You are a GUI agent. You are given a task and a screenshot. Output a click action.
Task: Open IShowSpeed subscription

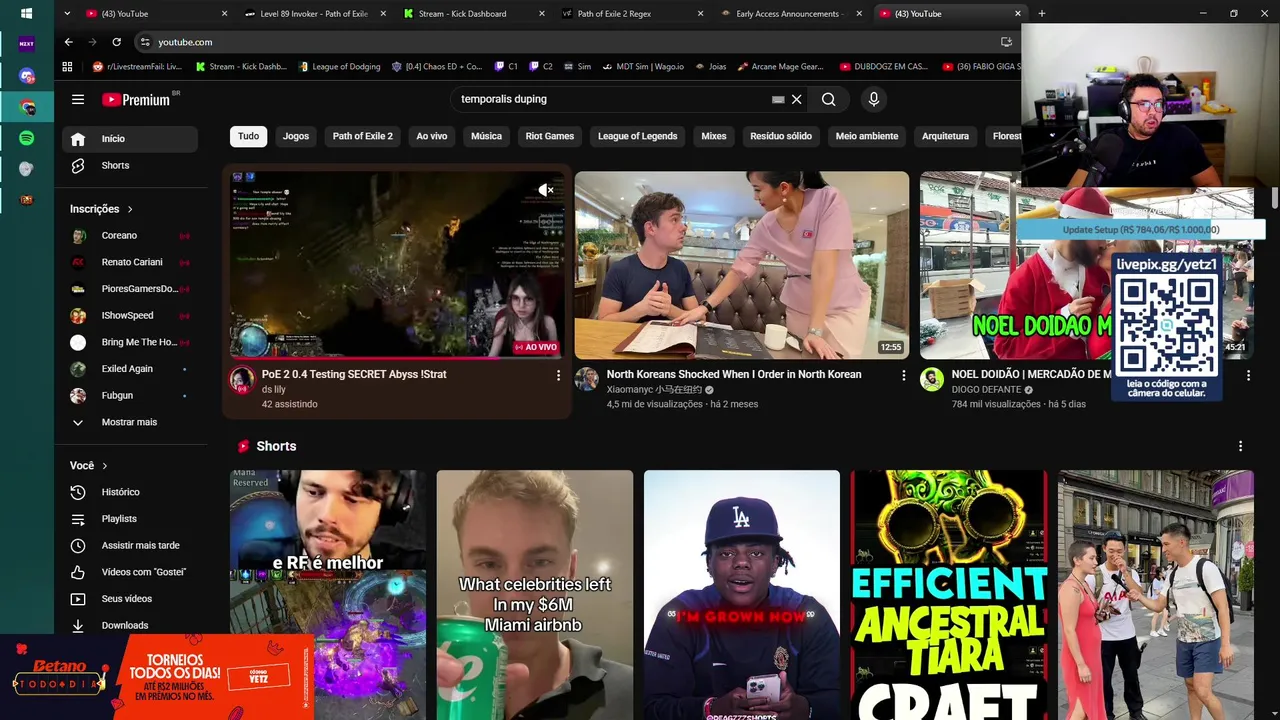click(x=130, y=315)
